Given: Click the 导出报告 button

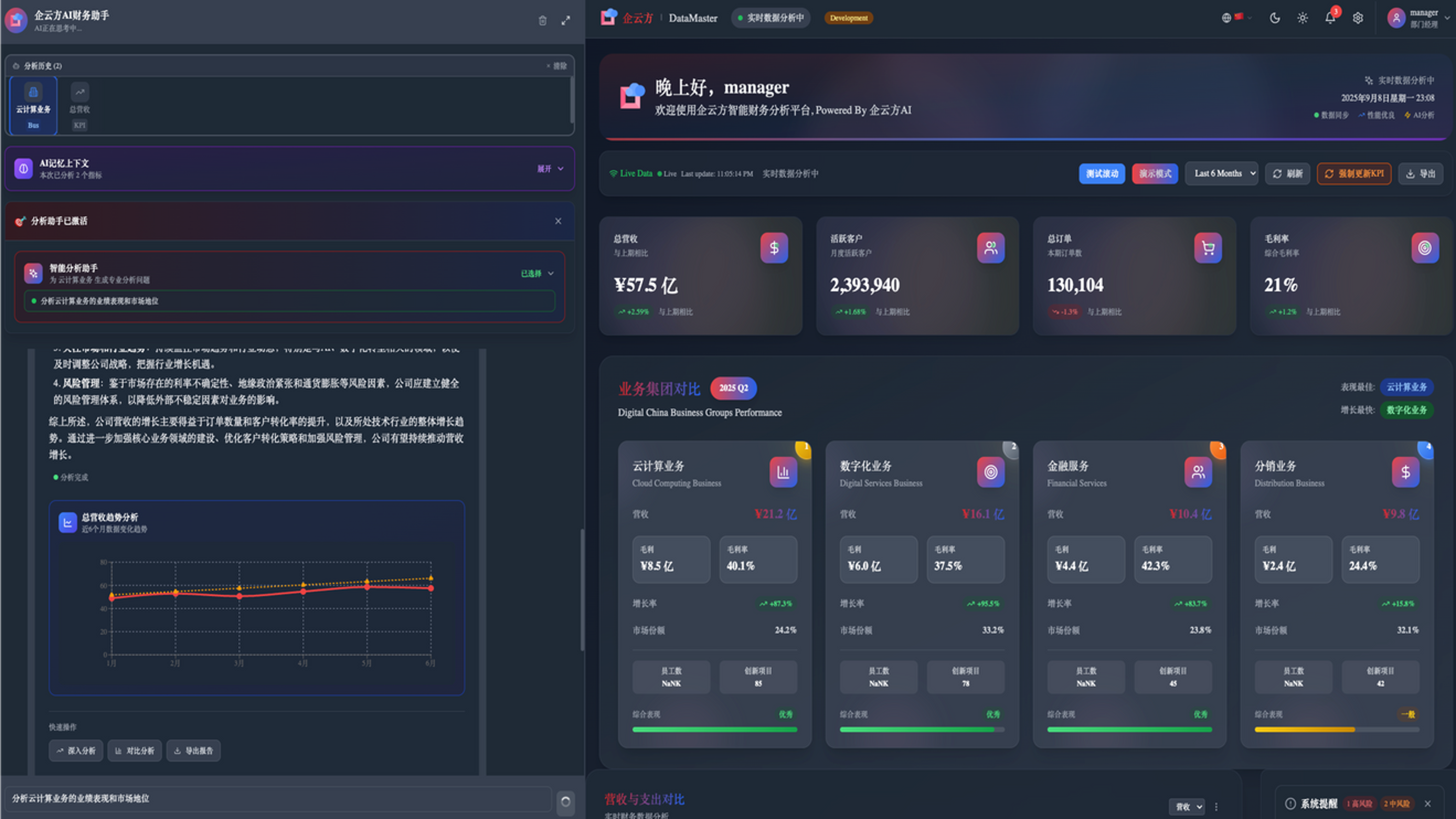Looking at the screenshot, I should coord(193,750).
